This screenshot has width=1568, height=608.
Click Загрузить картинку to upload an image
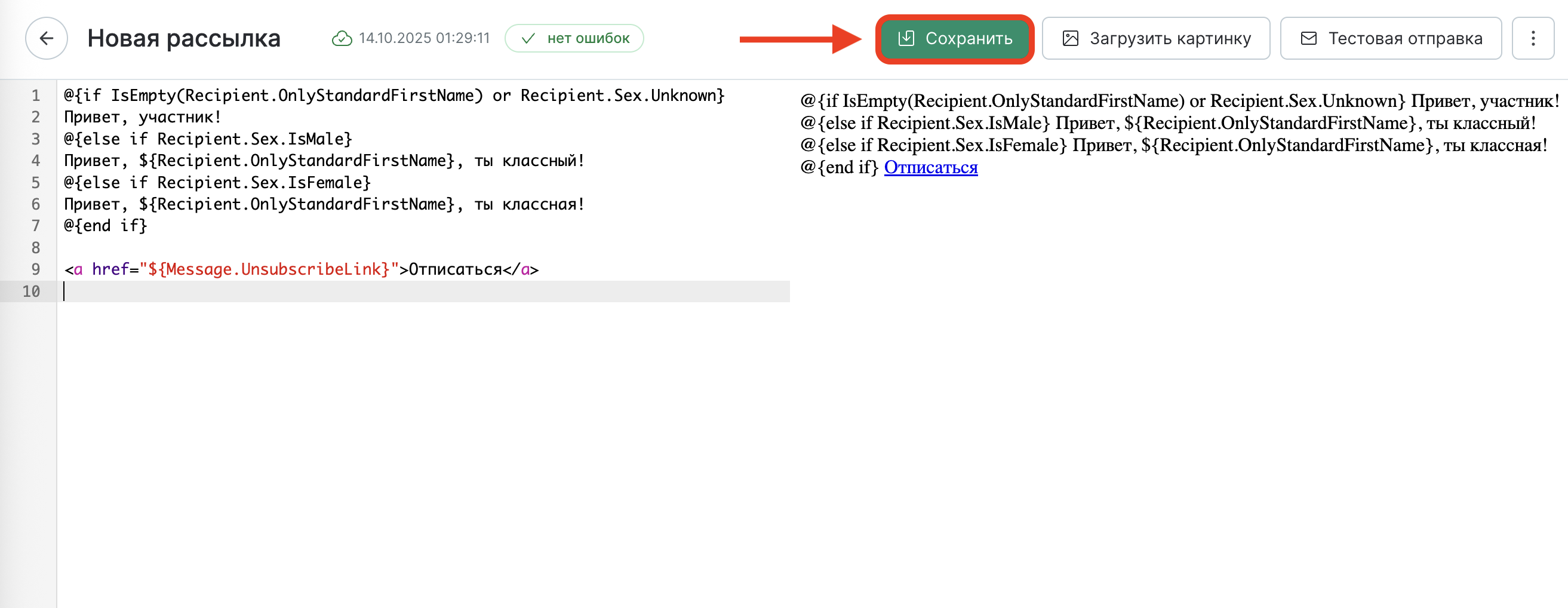coord(1155,38)
